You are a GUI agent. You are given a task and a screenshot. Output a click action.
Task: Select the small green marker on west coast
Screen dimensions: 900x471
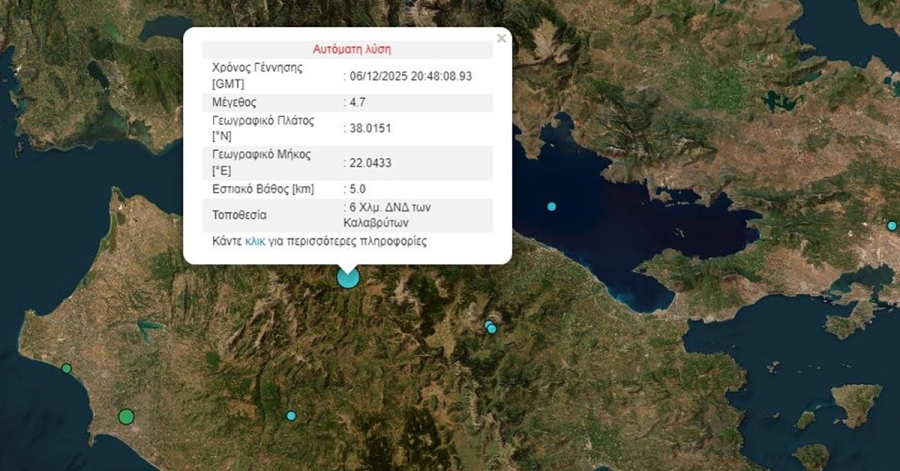click(67, 368)
